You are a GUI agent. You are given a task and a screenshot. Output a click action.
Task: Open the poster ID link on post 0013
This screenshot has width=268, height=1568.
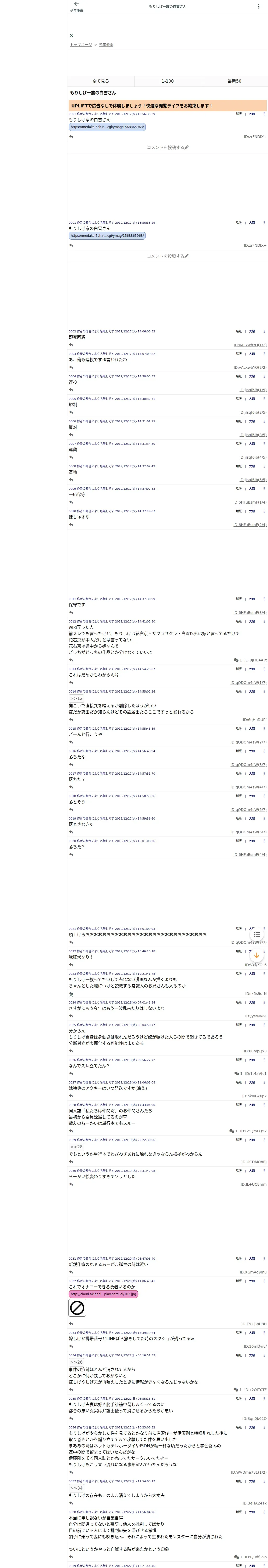pyautogui.click(x=248, y=682)
